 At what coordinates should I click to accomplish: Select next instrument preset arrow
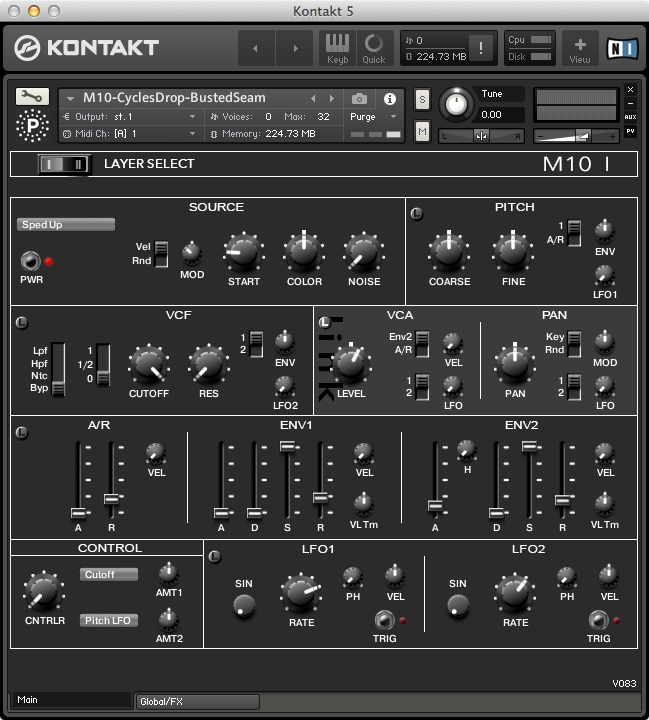332,98
